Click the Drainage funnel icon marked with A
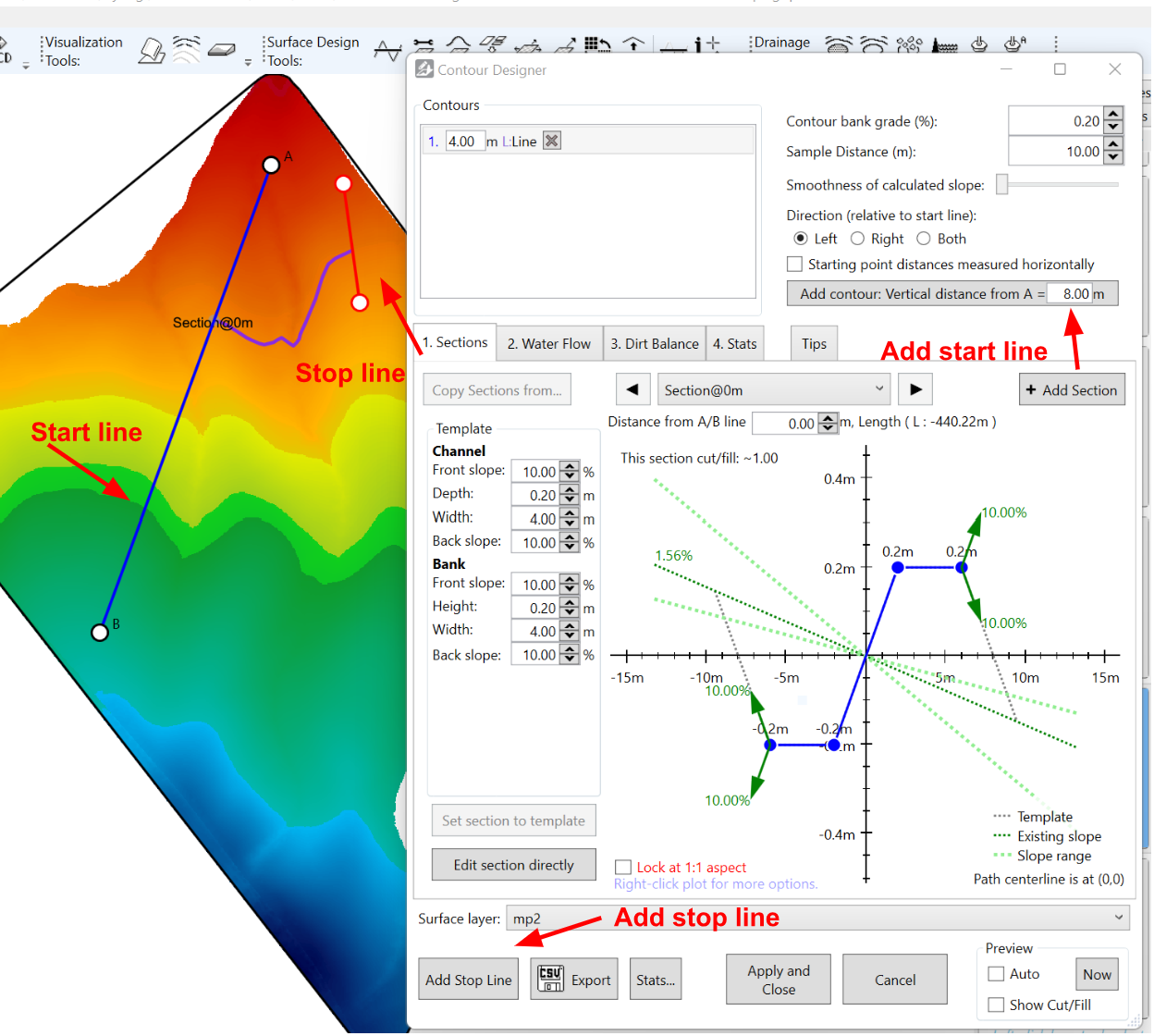The height and width of the screenshot is (1036, 1154). tap(1015, 44)
